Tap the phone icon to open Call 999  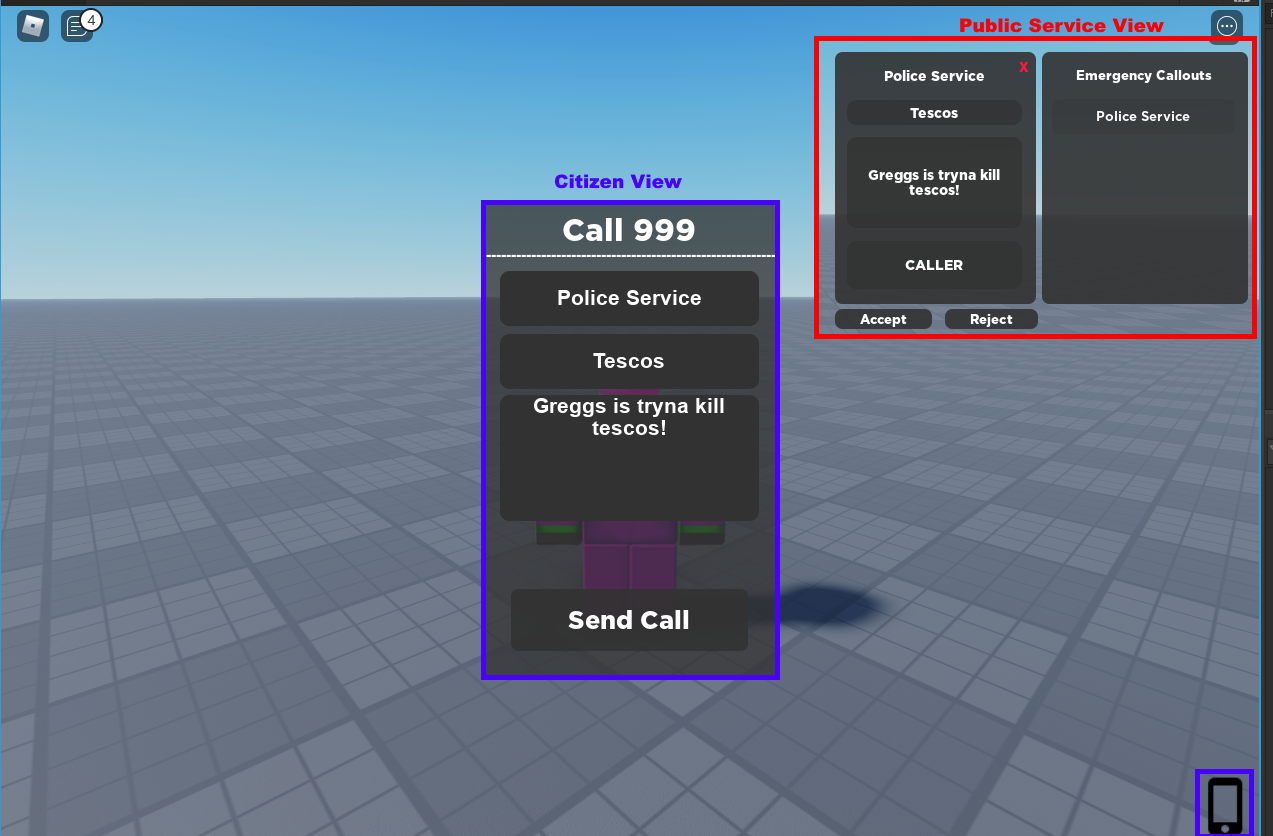click(x=1225, y=804)
